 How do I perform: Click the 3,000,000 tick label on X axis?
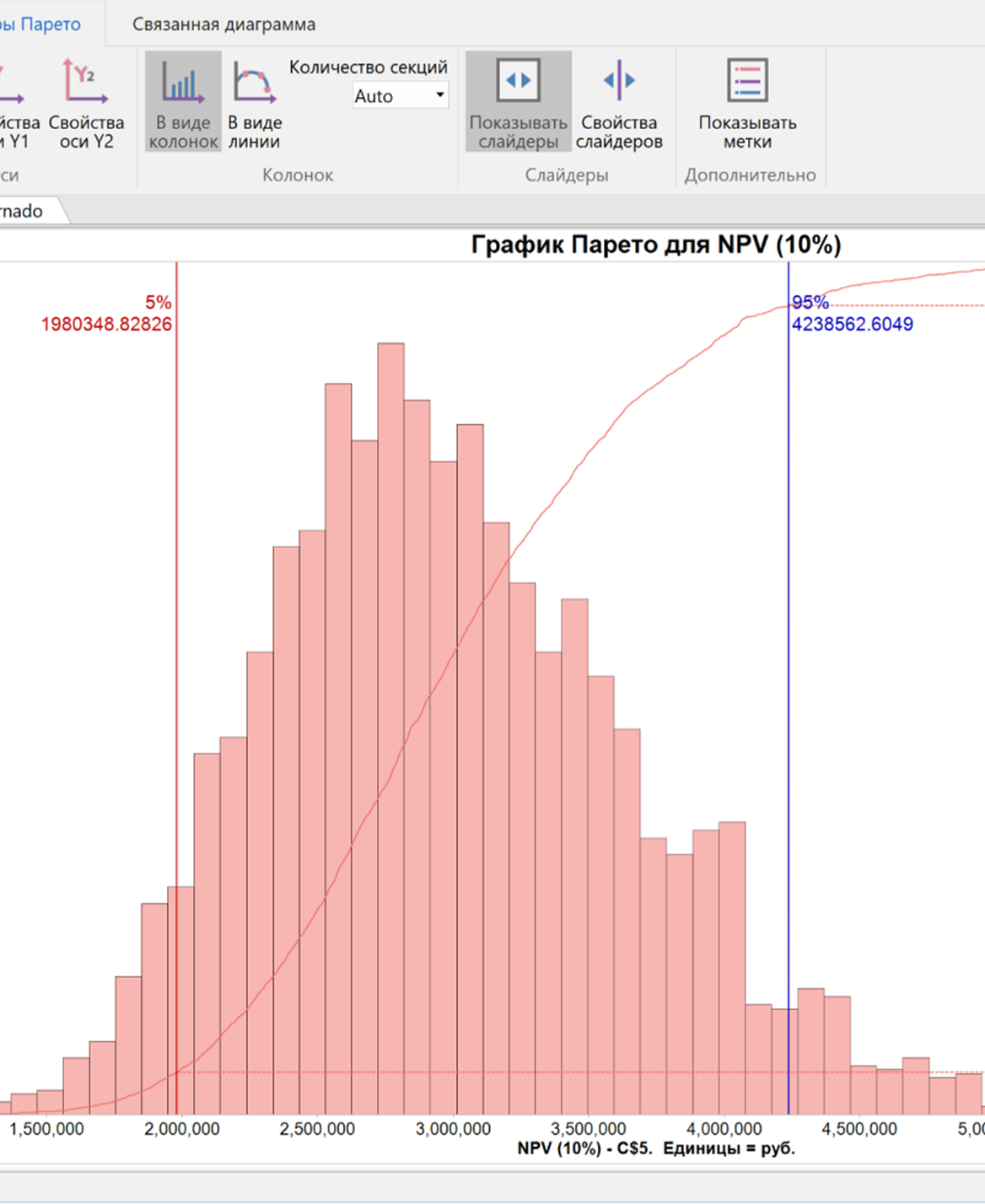[x=453, y=1129]
